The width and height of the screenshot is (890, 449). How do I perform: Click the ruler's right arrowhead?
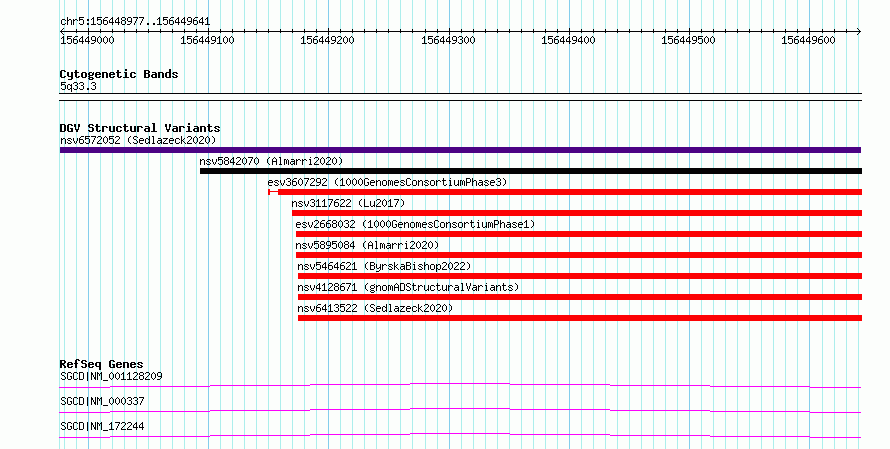(x=858, y=32)
